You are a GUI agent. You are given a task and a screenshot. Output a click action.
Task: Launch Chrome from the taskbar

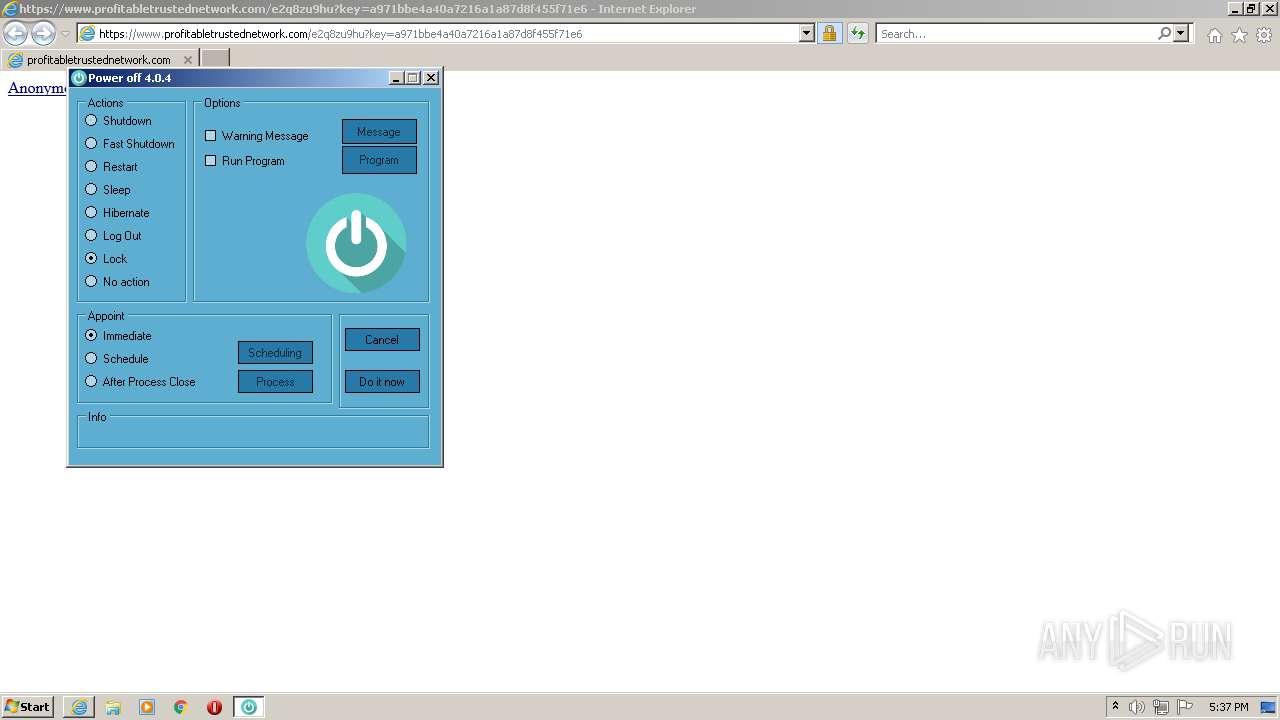click(x=181, y=707)
